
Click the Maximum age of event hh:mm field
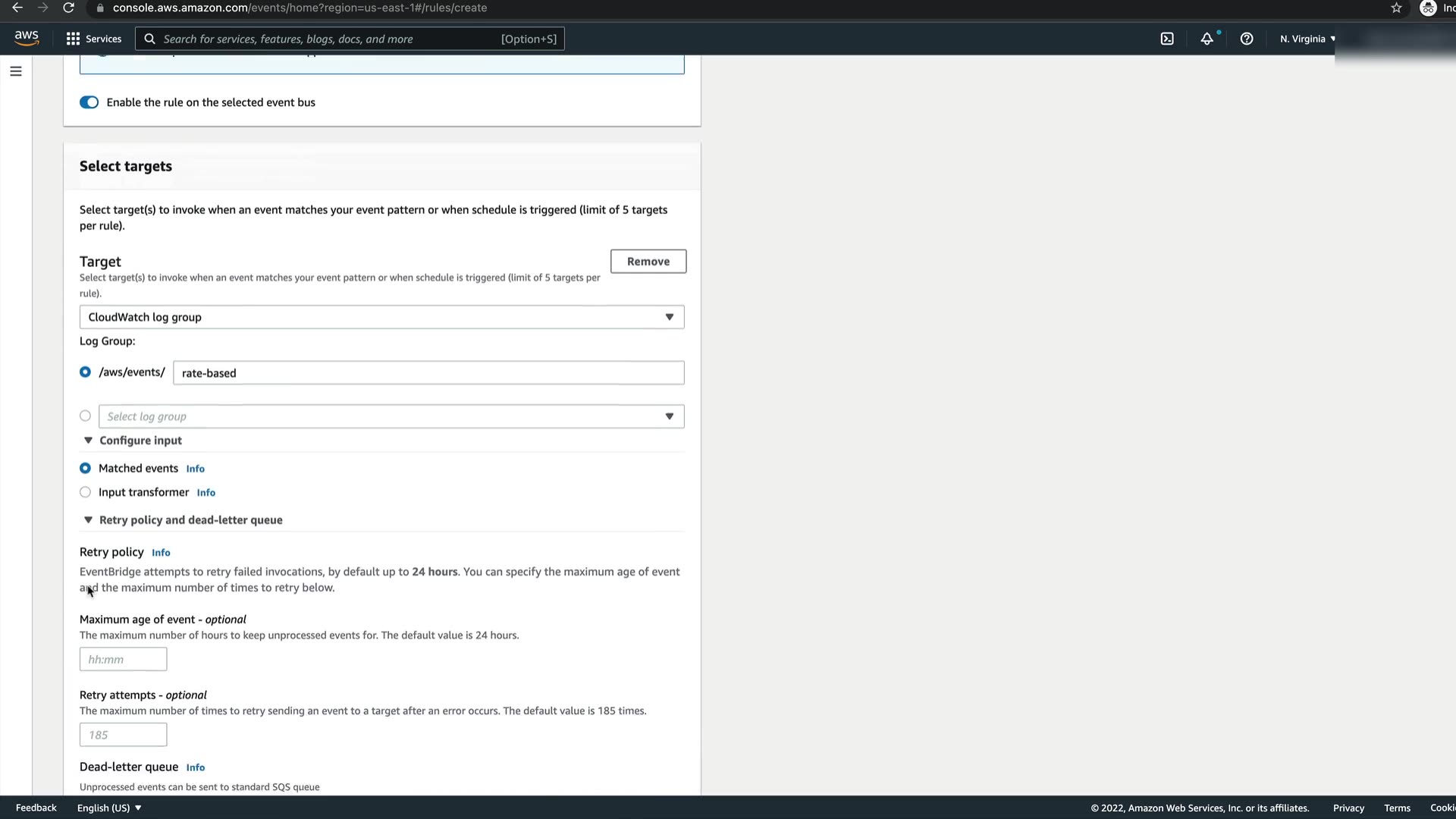(x=123, y=659)
